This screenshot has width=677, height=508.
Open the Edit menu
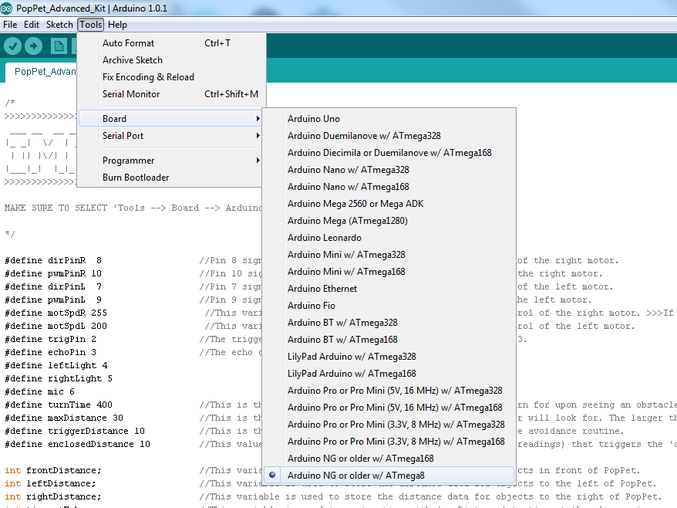click(32, 25)
